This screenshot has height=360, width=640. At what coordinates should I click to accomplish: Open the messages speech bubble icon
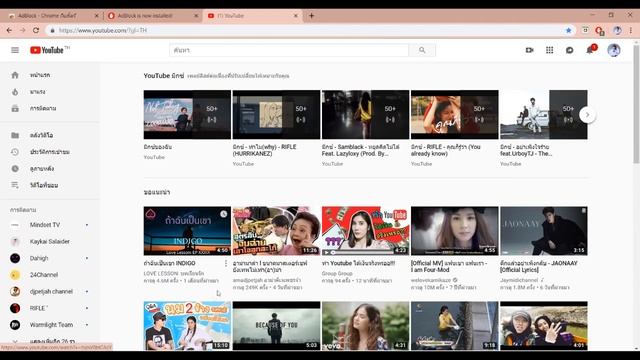(x=569, y=50)
